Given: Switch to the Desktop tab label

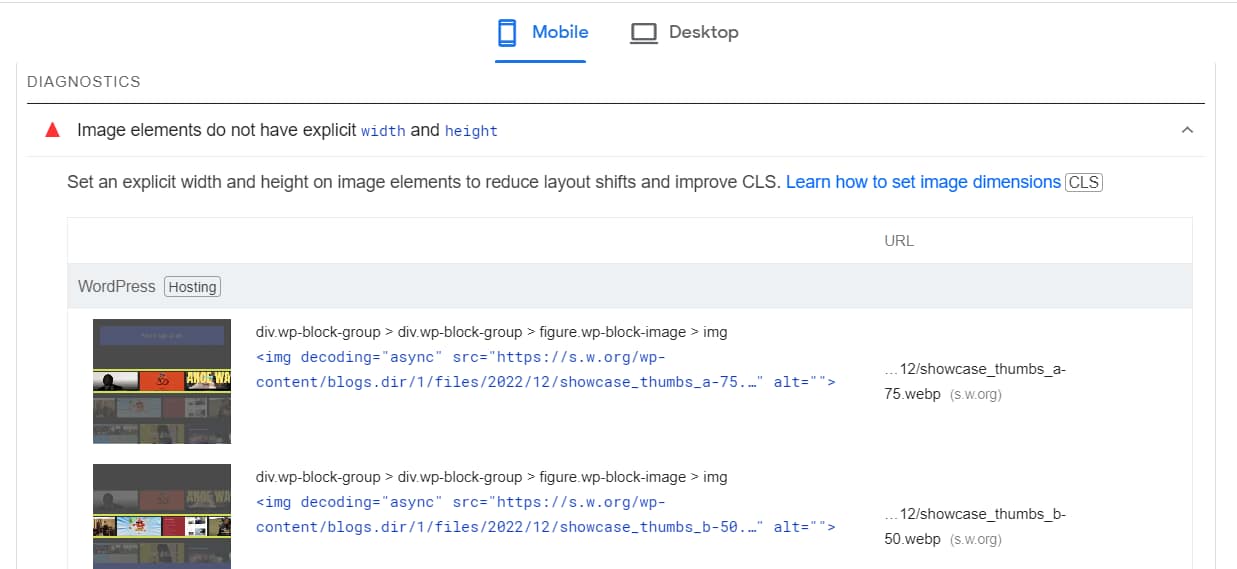Looking at the screenshot, I should coord(703,32).
